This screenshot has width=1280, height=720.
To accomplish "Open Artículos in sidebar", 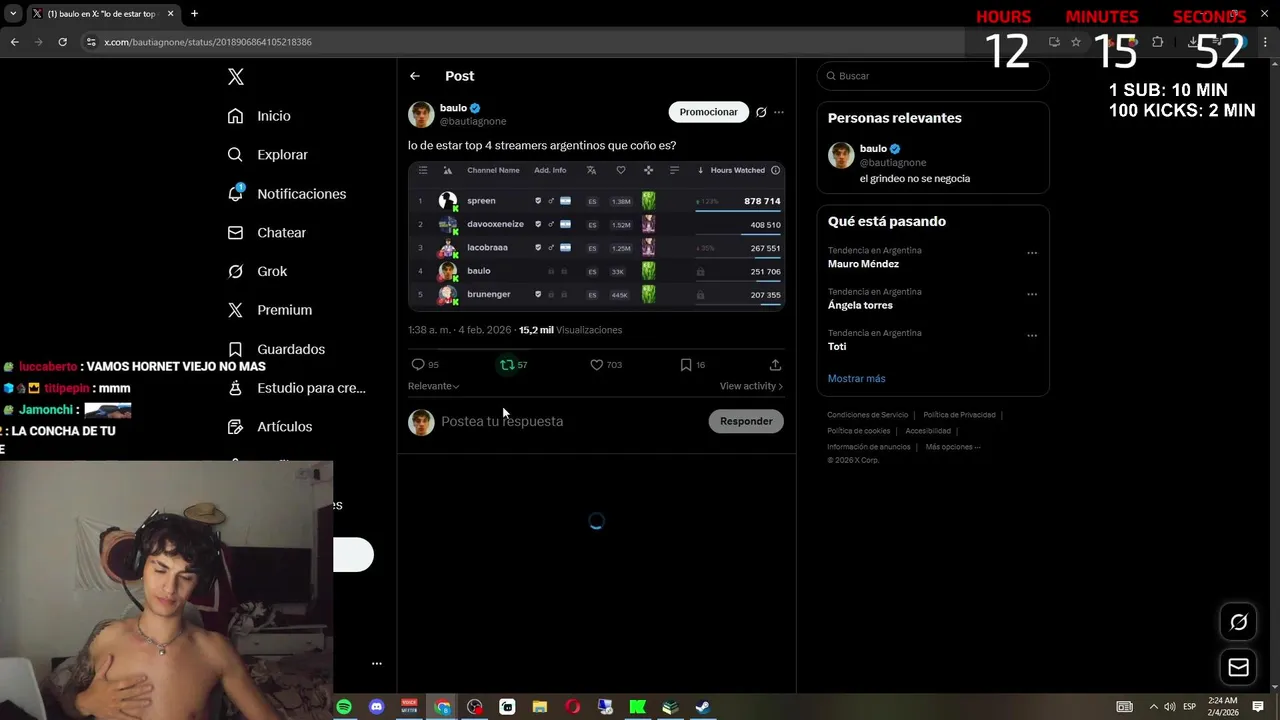I will (x=269, y=427).
